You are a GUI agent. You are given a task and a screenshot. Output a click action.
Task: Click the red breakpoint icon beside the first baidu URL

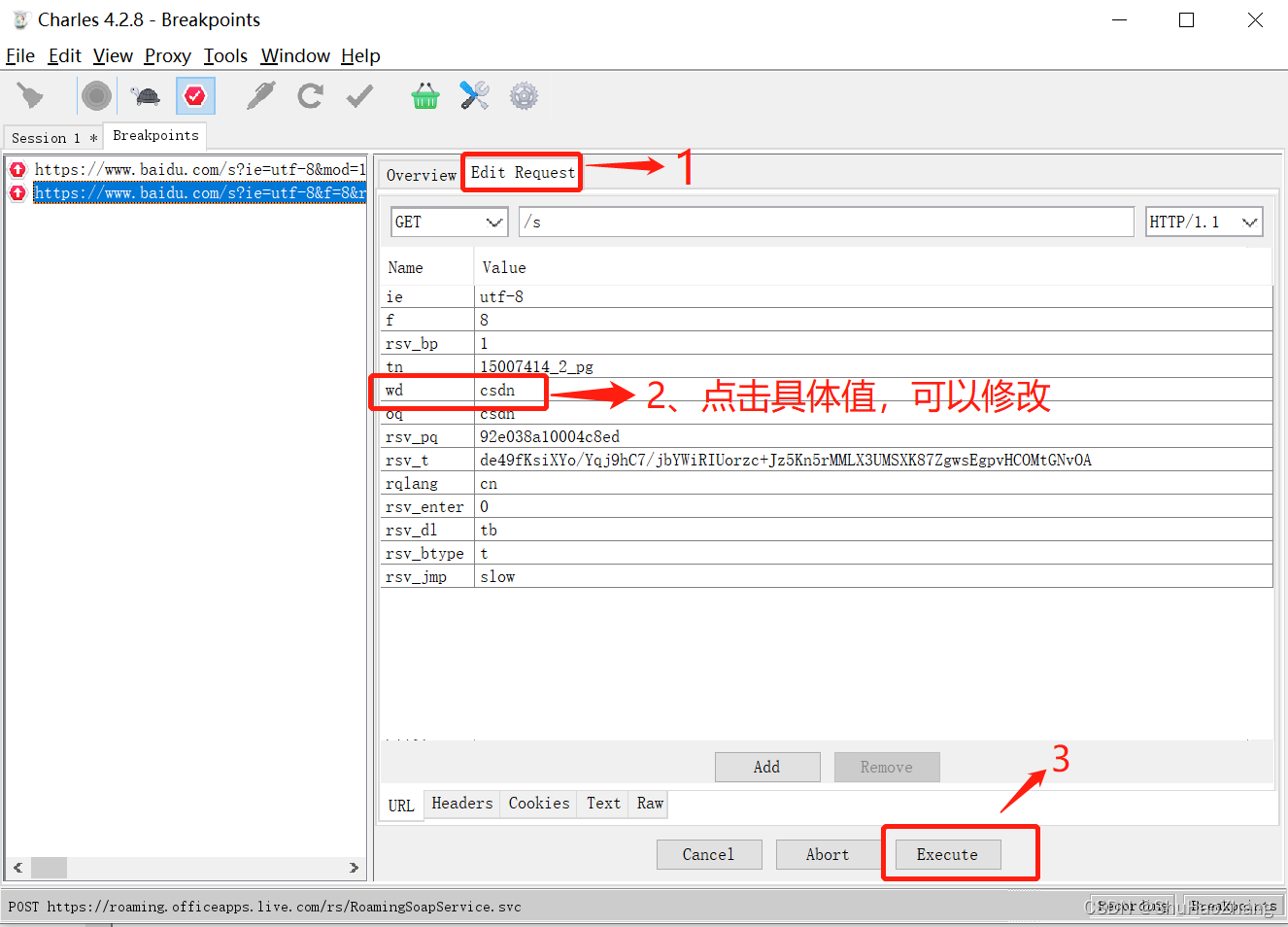click(17, 169)
